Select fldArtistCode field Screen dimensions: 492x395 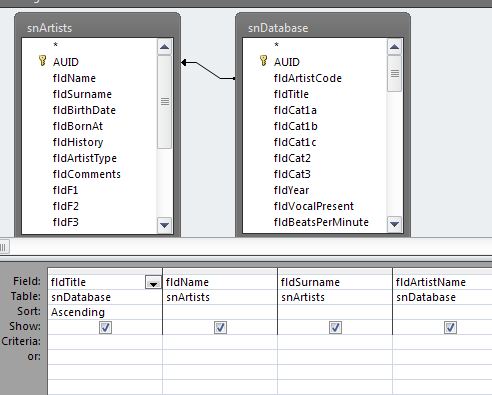pyautogui.click(x=308, y=78)
